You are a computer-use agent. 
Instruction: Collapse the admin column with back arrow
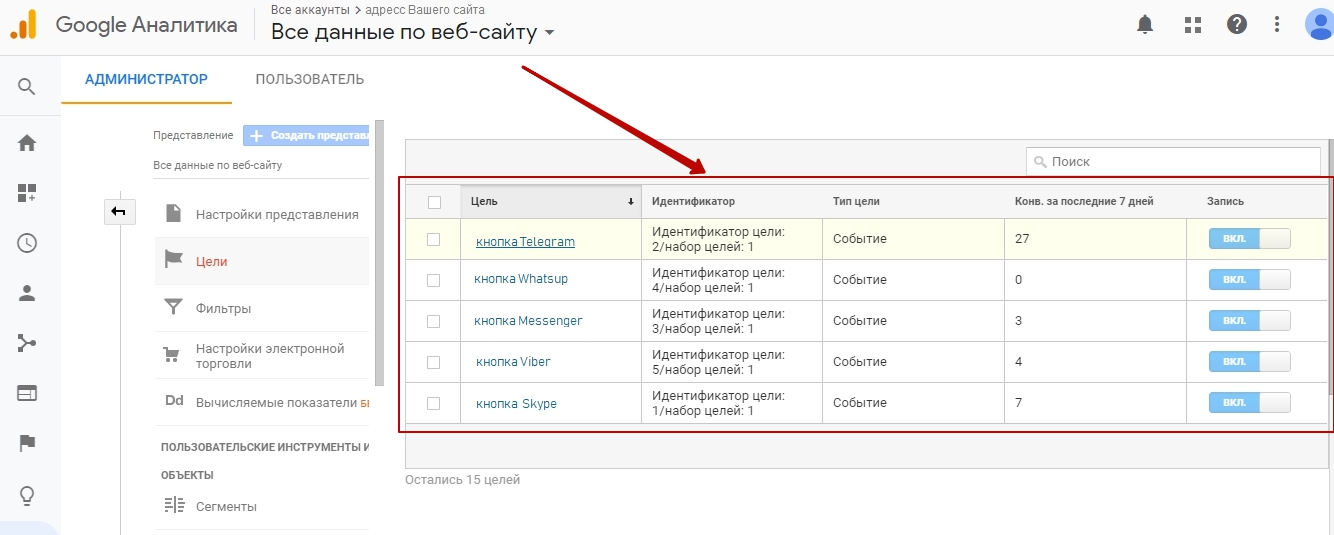(x=120, y=211)
